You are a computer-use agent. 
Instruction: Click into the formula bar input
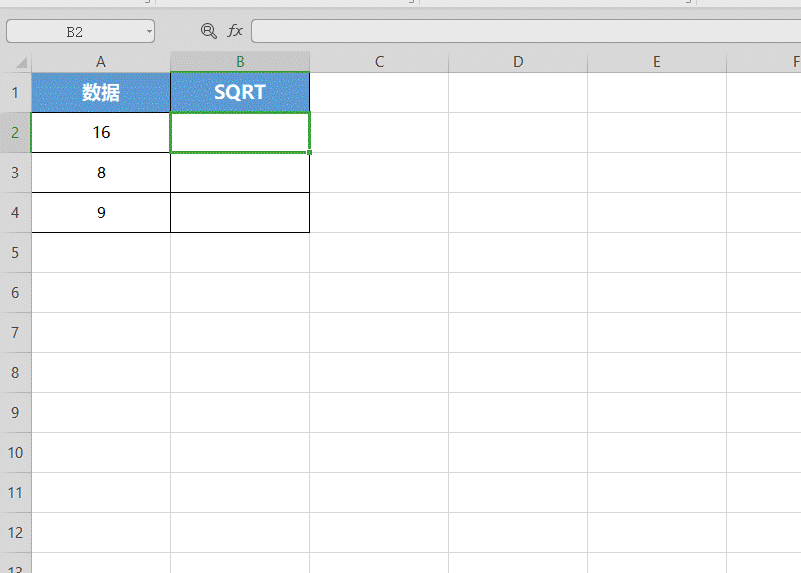520,31
